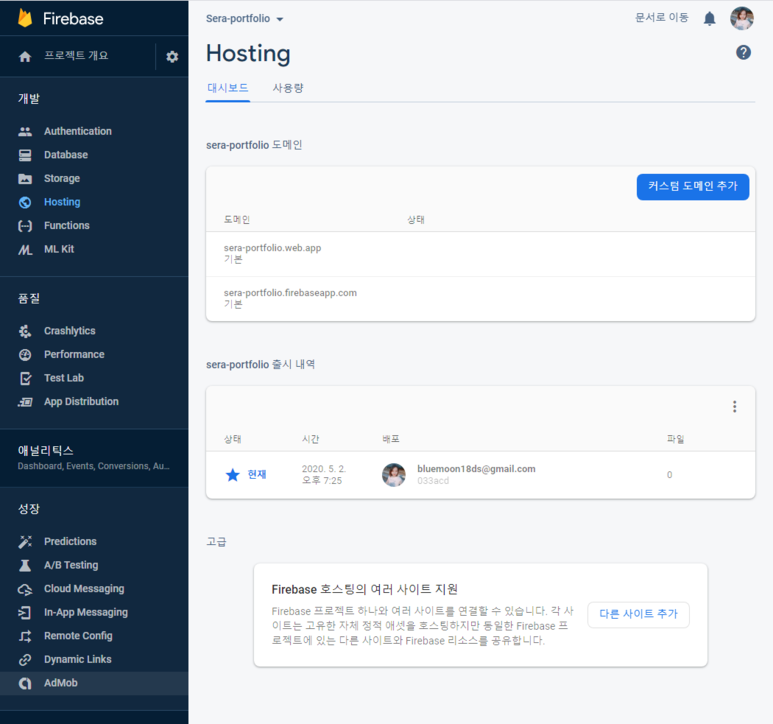Click the AdMob icon

point(25,684)
